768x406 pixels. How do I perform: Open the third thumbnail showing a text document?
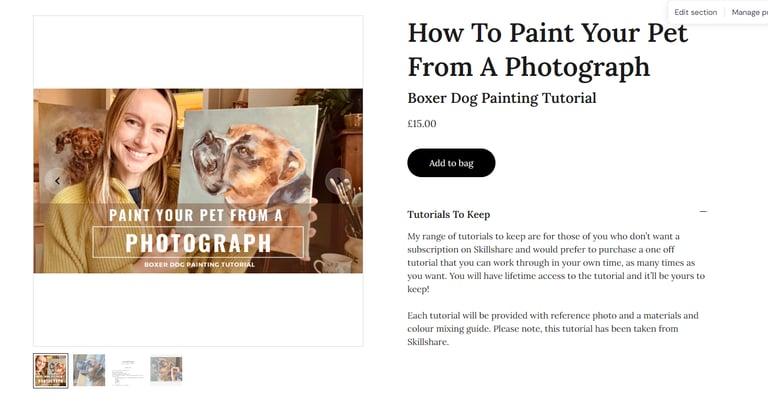click(127, 370)
